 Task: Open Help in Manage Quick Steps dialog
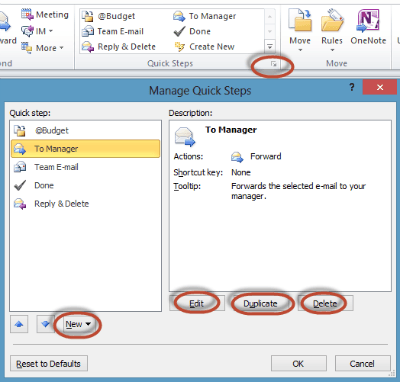pyautogui.click(x=352, y=88)
